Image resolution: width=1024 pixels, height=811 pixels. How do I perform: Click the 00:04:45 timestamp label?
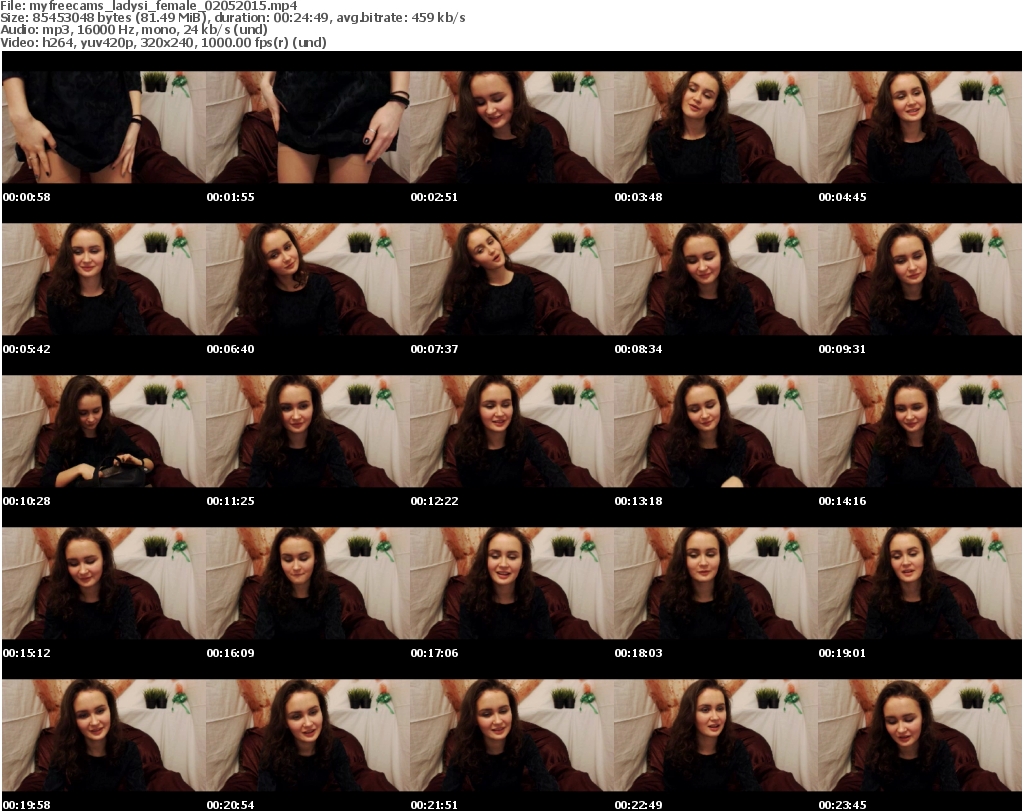point(842,197)
